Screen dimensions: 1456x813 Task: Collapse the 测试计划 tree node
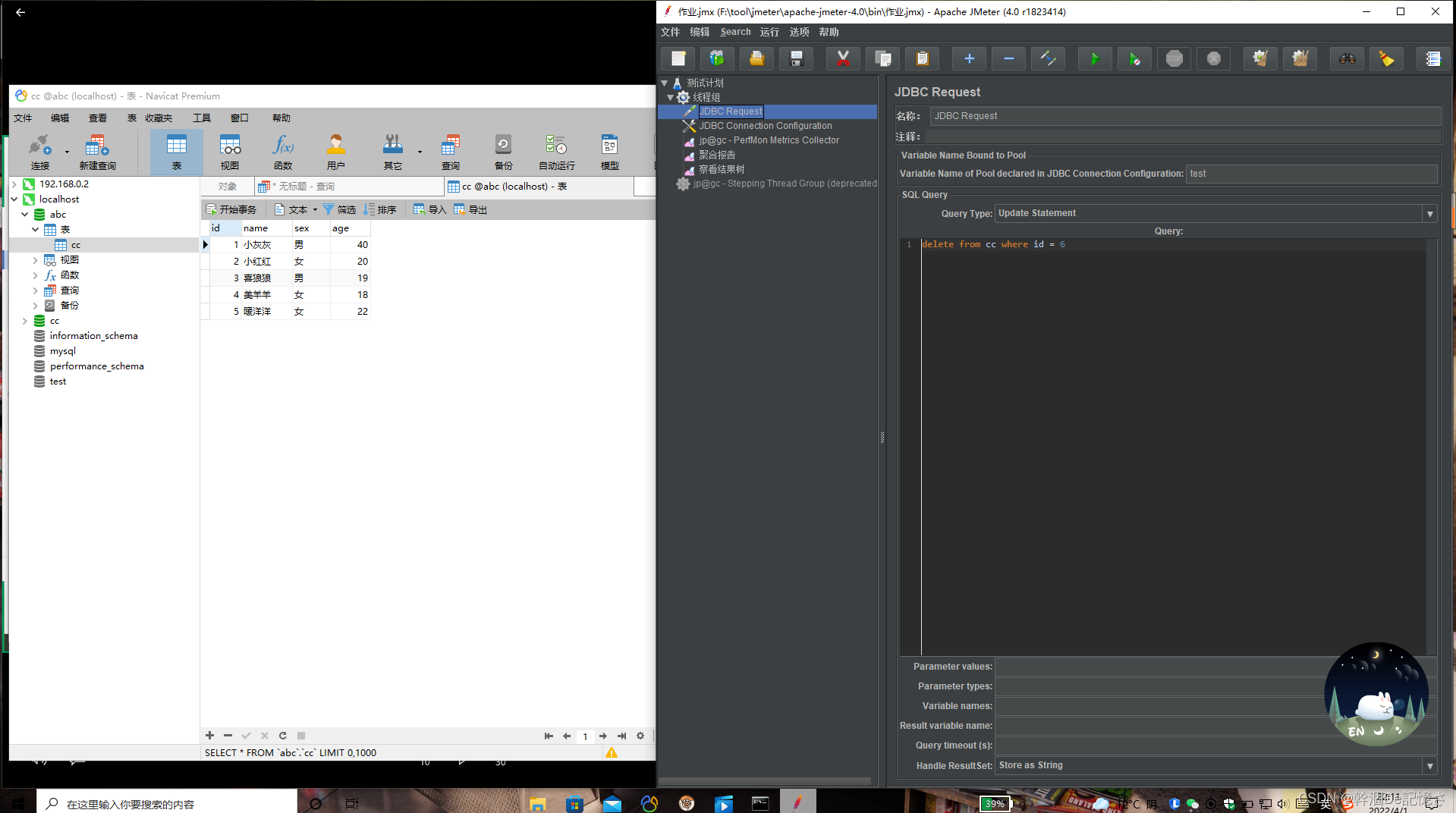click(665, 83)
